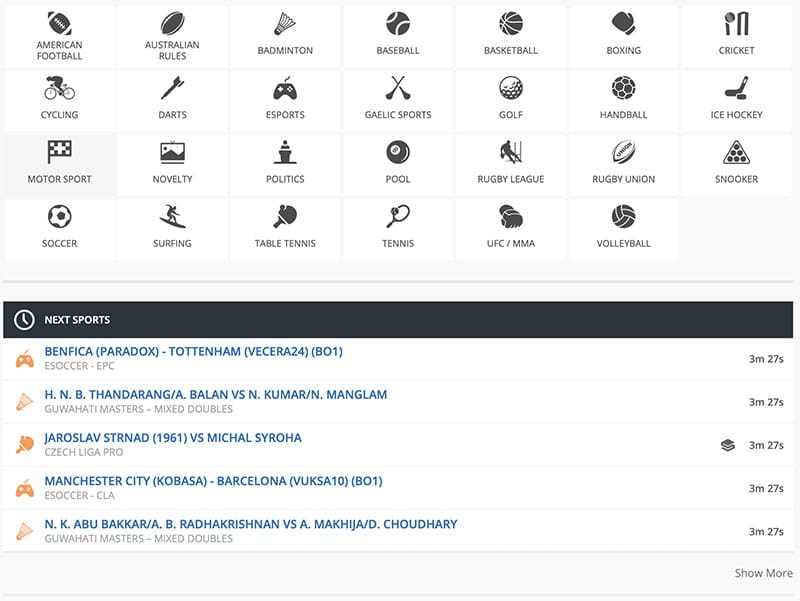Click the UFC / MMA label
This screenshot has height=601, width=800.
coord(511,243)
